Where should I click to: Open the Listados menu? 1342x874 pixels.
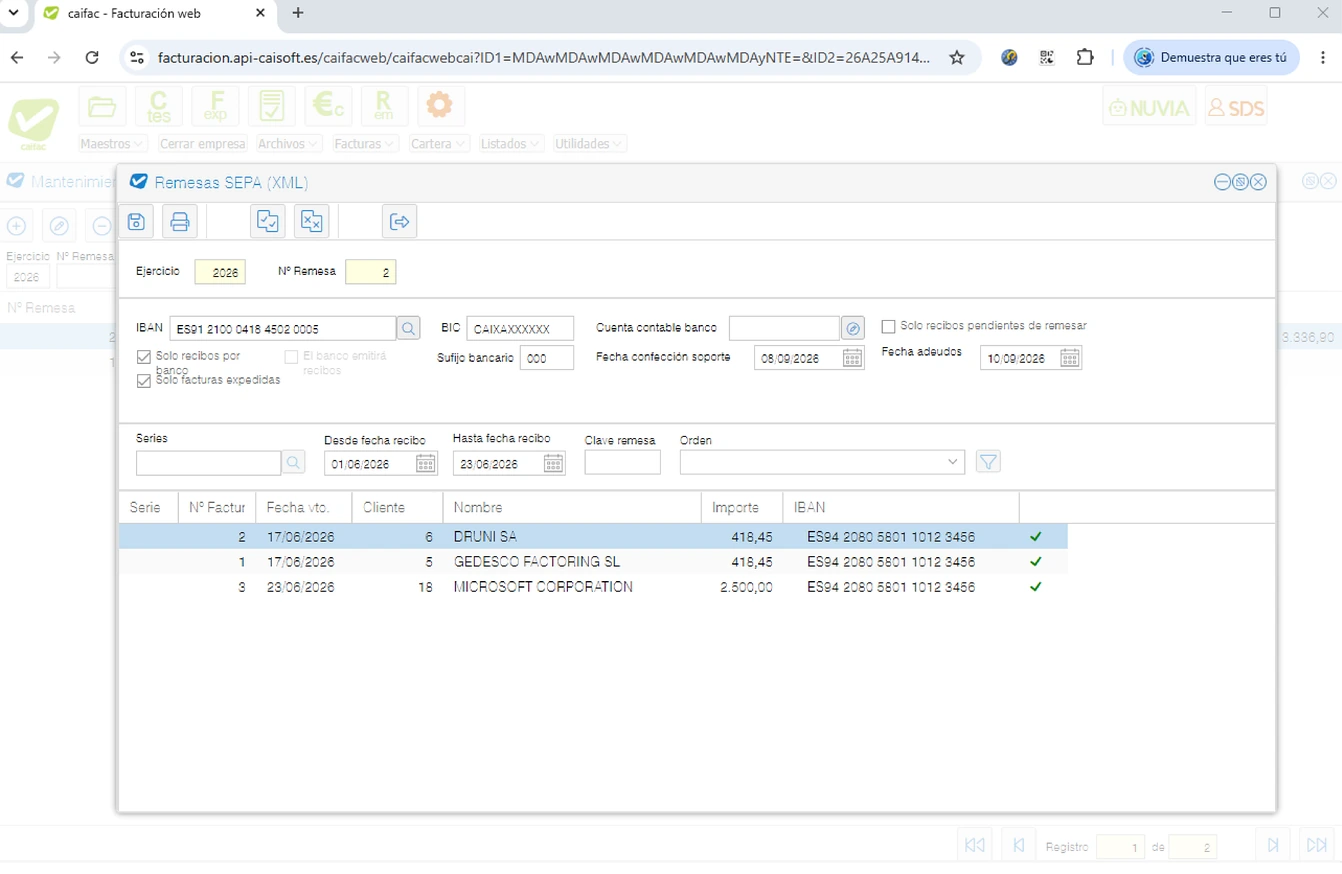point(512,144)
